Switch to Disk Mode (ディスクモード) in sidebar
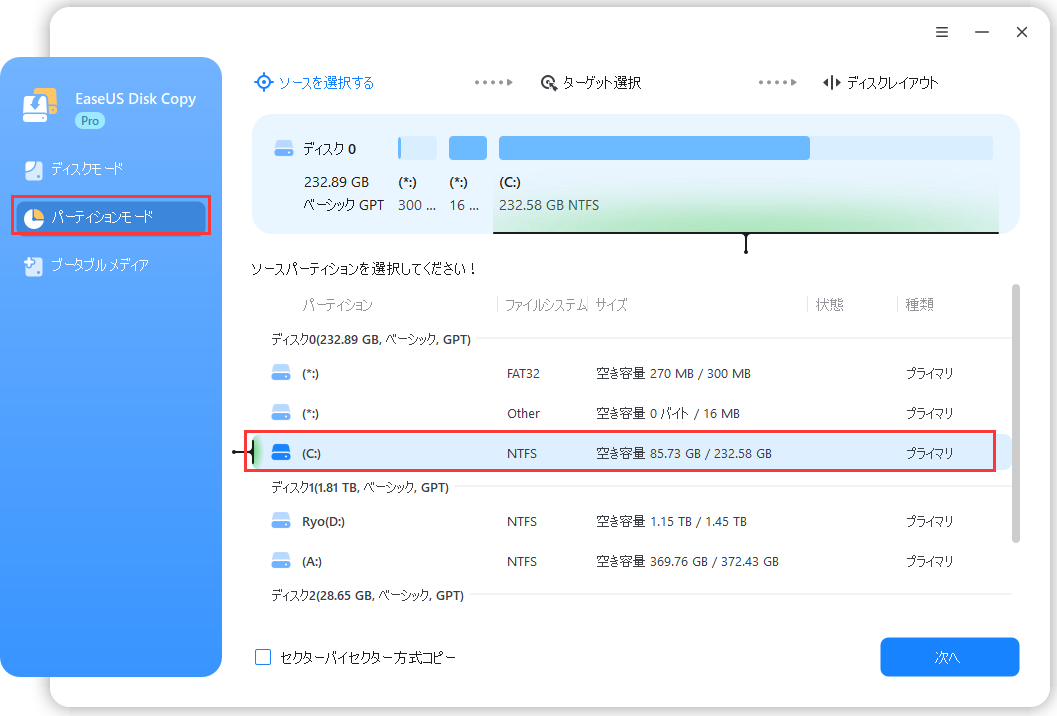Image resolution: width=1057 pixels, height=716 pixels. (x=88, y=169)
